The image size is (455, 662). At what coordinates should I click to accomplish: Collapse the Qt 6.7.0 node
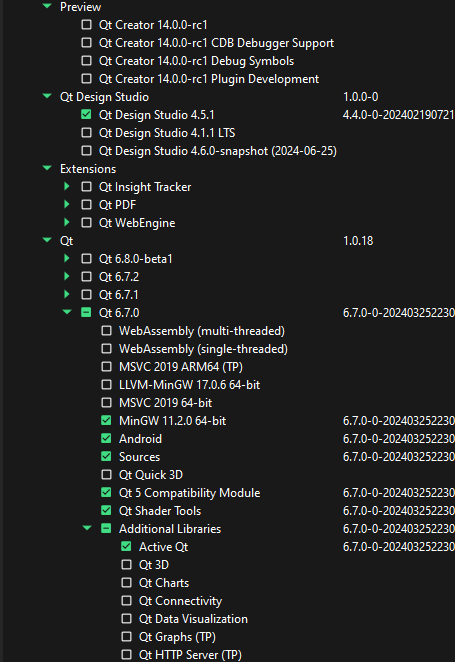(x=67, y=312)
